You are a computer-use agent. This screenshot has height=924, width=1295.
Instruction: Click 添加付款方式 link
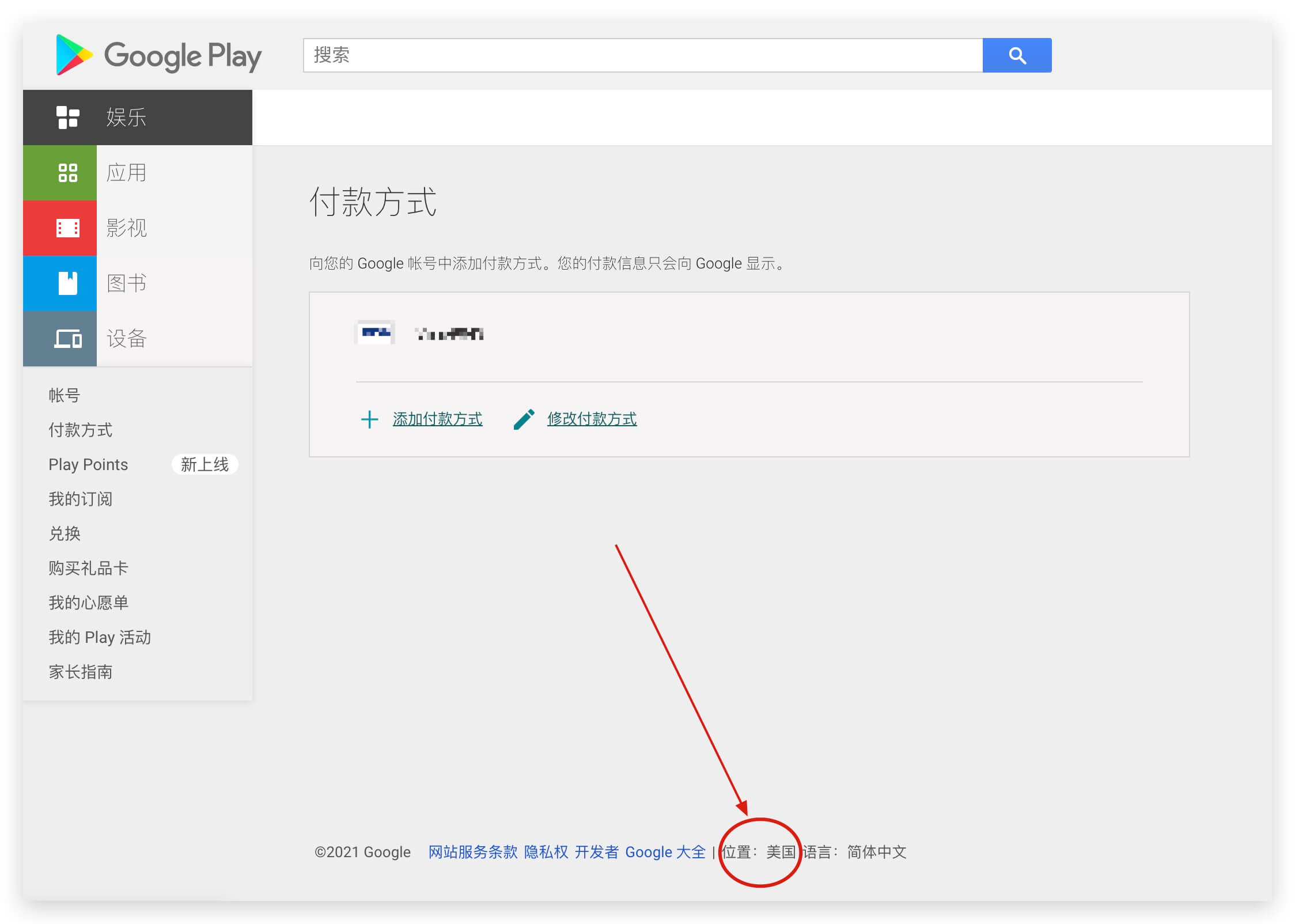[437, 419]
